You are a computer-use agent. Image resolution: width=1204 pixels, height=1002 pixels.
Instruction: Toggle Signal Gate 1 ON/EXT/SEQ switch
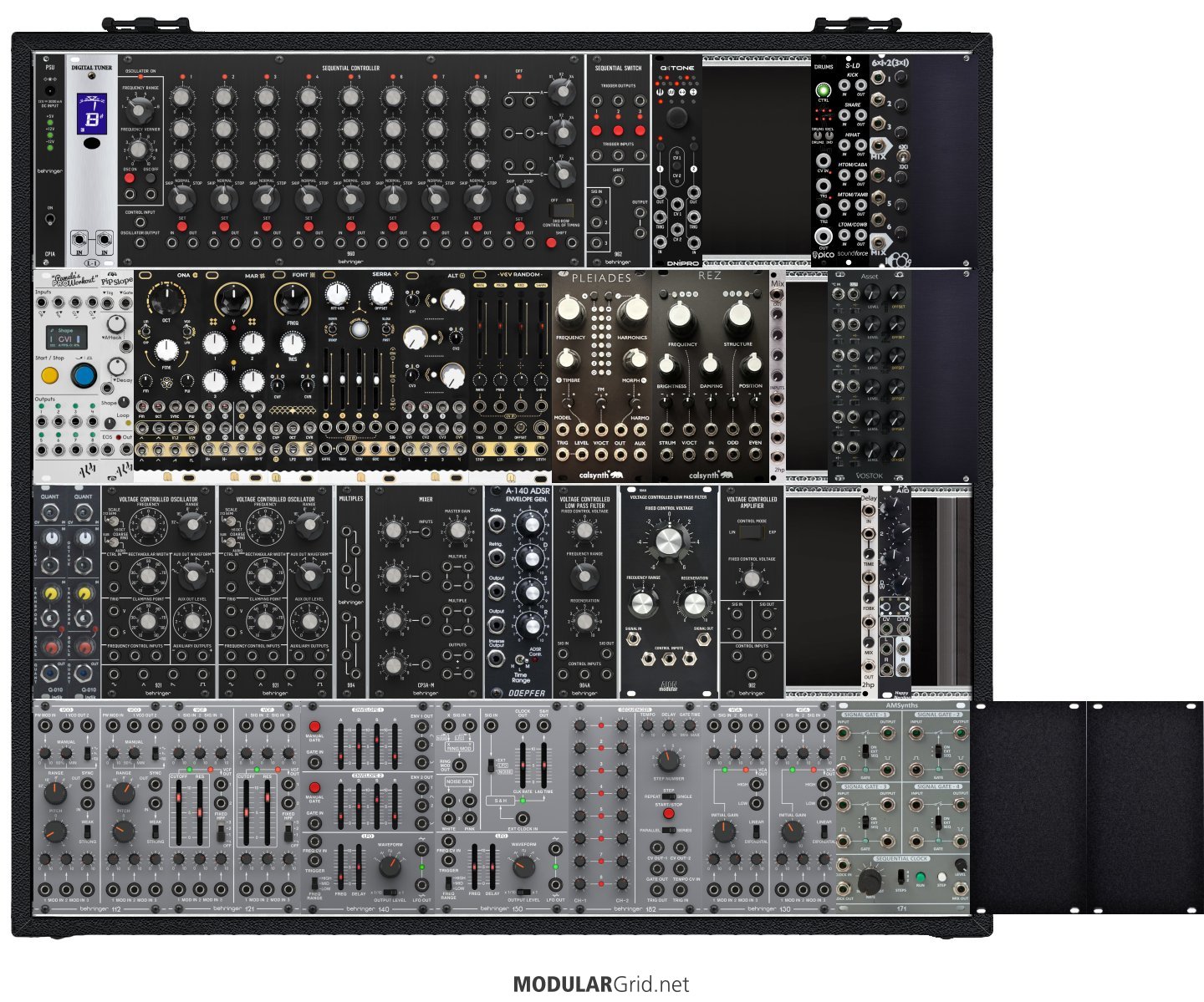pos(865,751)
